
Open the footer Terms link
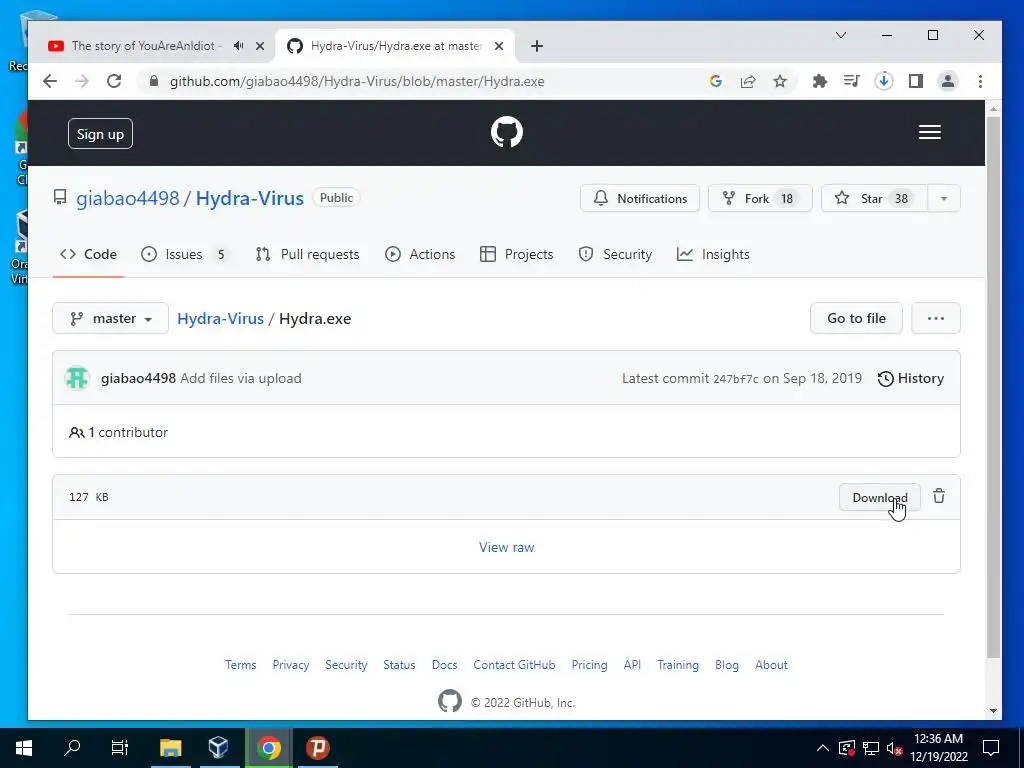240,665
